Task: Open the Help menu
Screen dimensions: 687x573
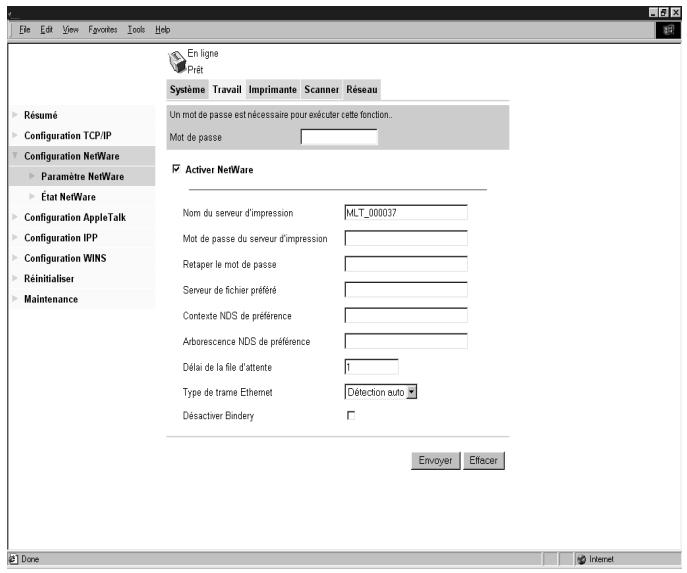Action: 163,30
